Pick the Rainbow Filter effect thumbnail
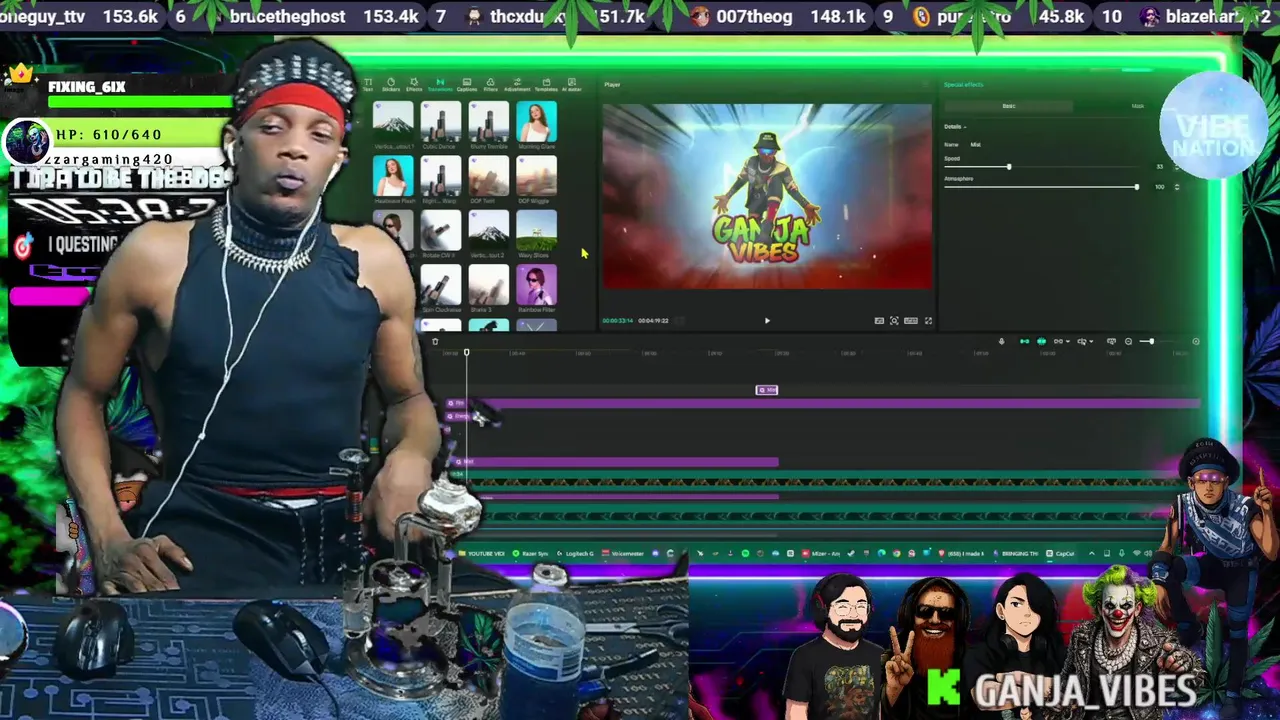This screenshot has width=1280, height=720. (x=537, y=285)
